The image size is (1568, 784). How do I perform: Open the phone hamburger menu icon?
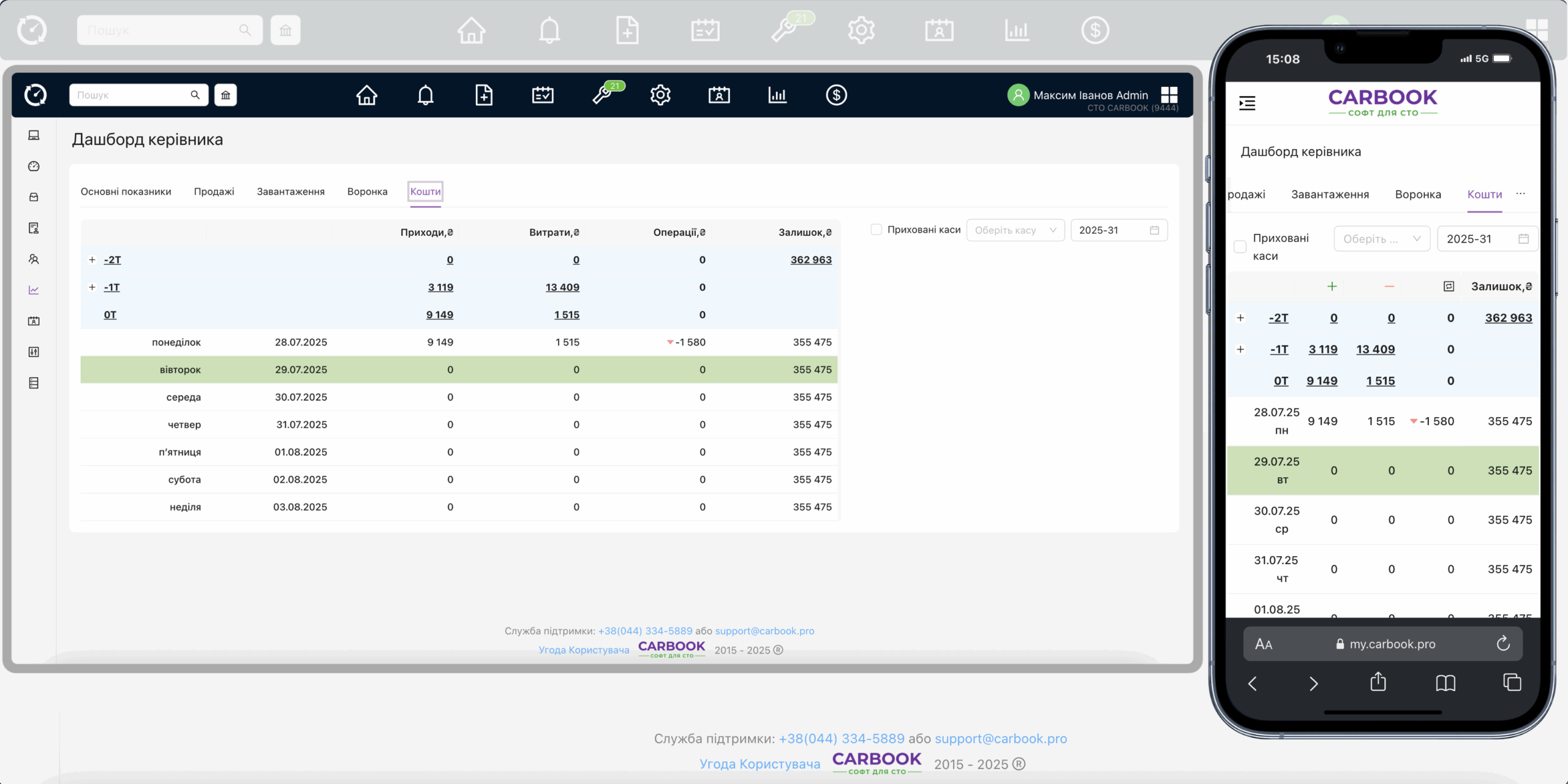tap(1247, 103)
